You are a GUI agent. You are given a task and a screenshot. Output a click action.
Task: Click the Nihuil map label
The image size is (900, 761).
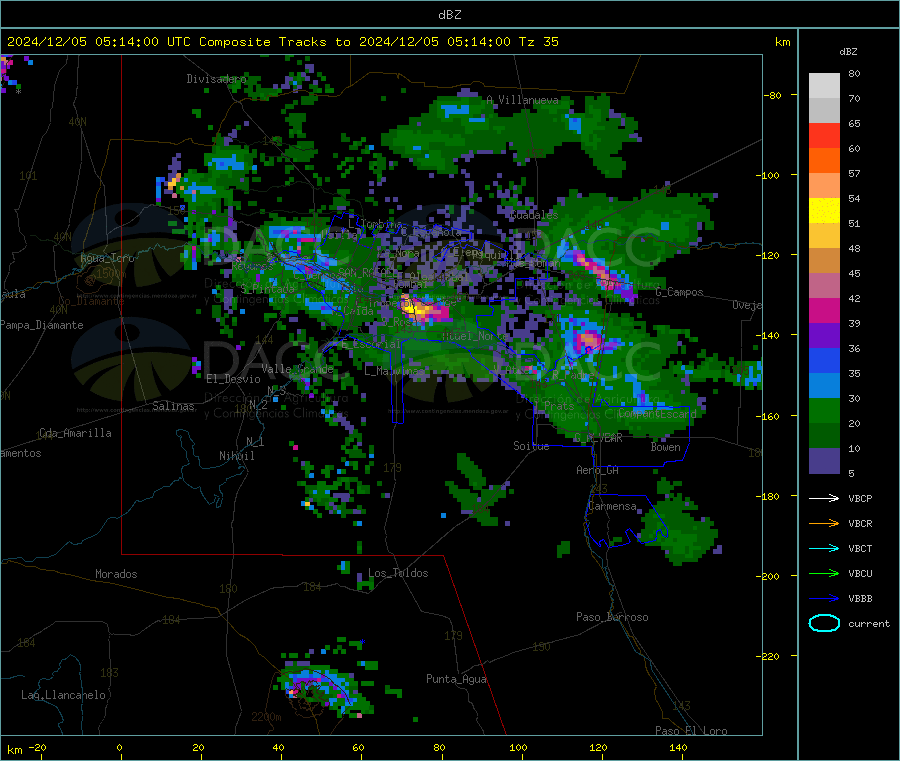(x=236, y=456)
